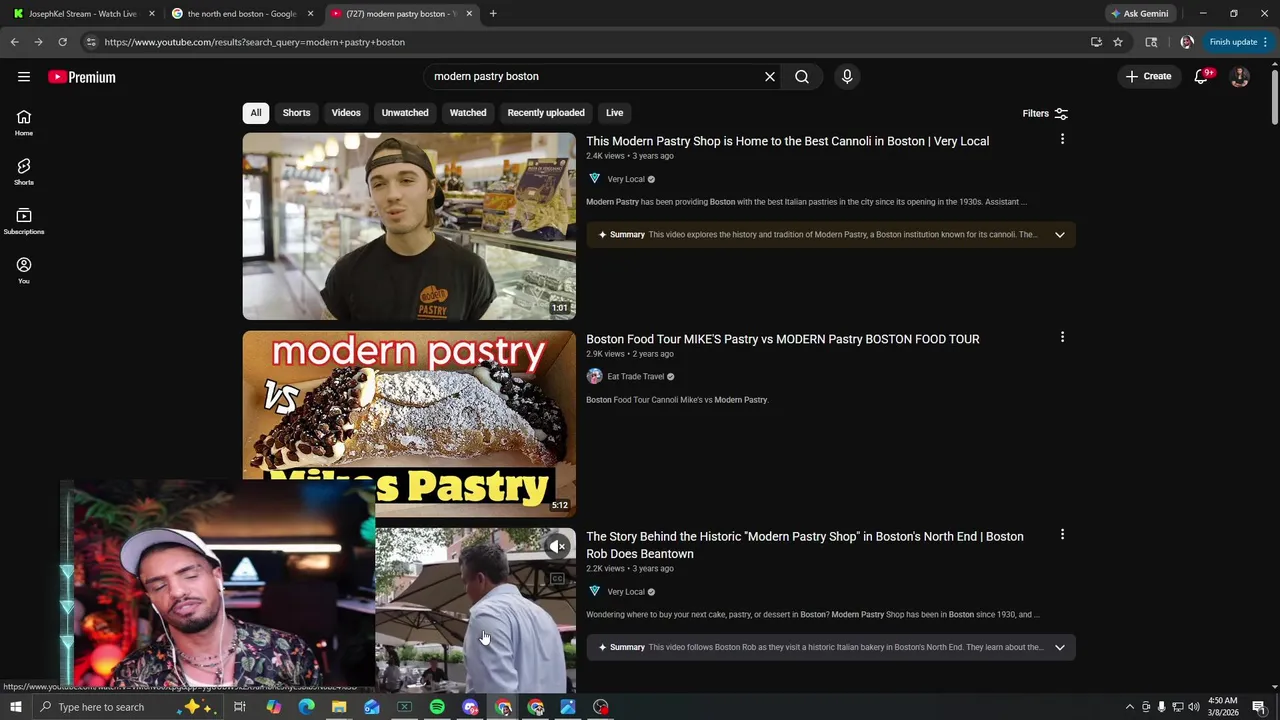Open the cannoli shop video thumbnail
The height and width of the screenshot is (720, 1280).
pyautogui.click(x=409, y=226)
